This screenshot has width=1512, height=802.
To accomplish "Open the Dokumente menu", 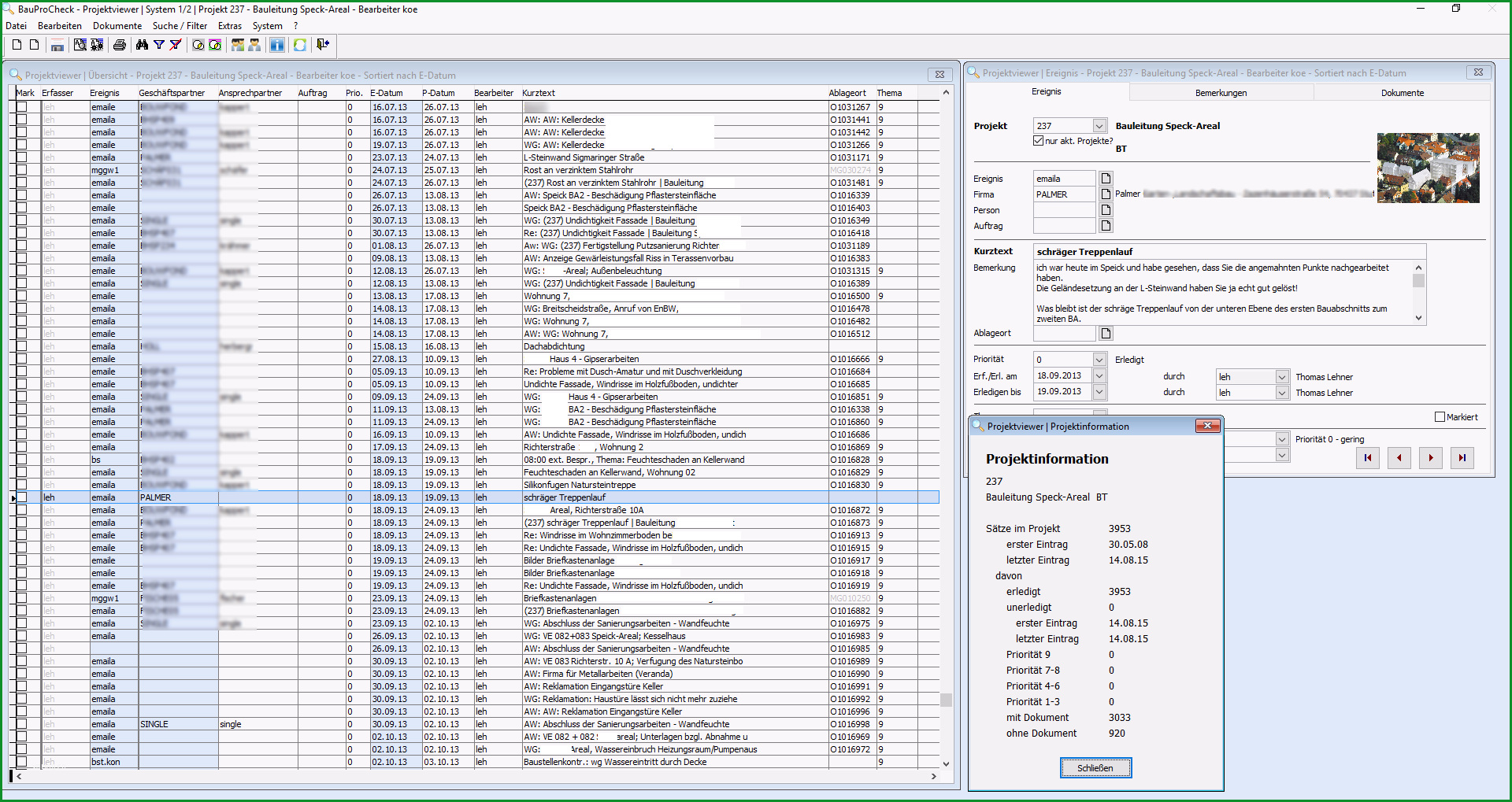I will pos(117,26).
